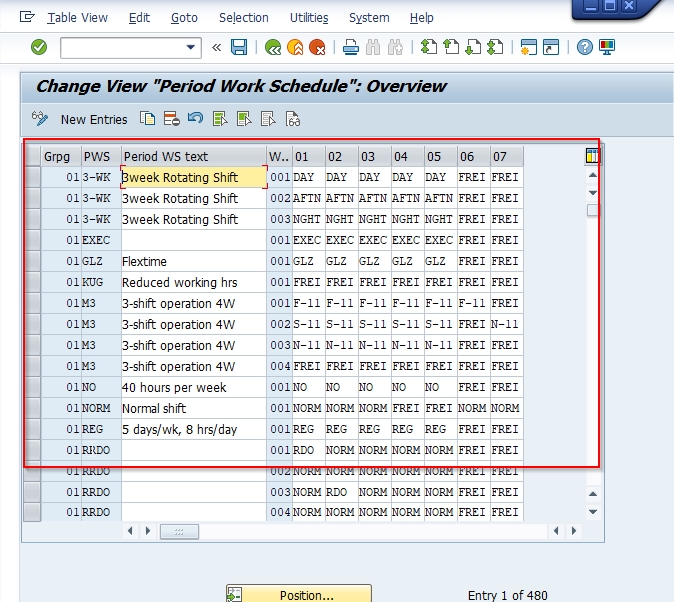This screenshot has width=674, height=602.
Task: Click vertical scrollbar down arrow
Action: coord(593,511)
